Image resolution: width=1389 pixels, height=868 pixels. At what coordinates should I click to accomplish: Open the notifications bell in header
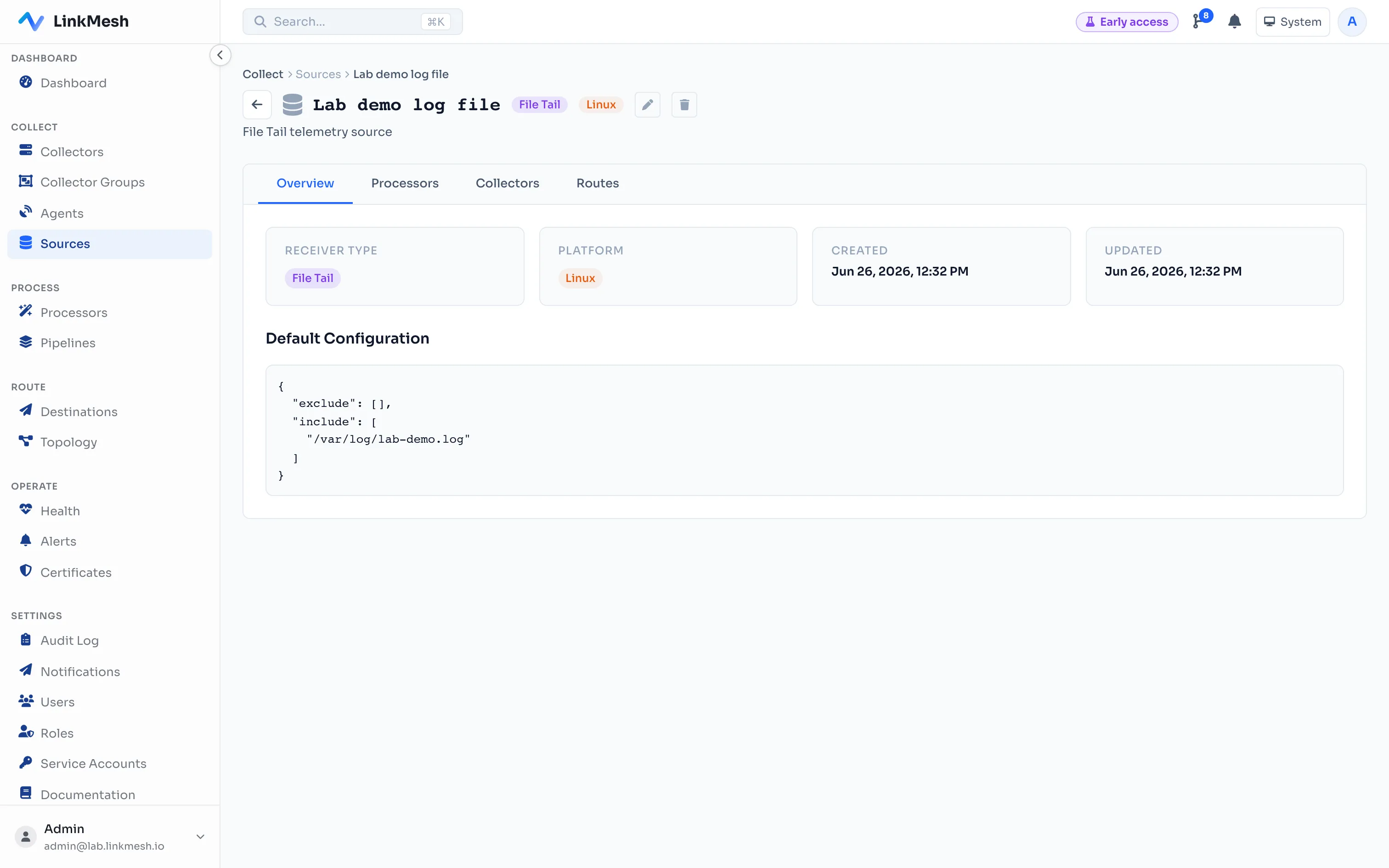[1235, 22]
